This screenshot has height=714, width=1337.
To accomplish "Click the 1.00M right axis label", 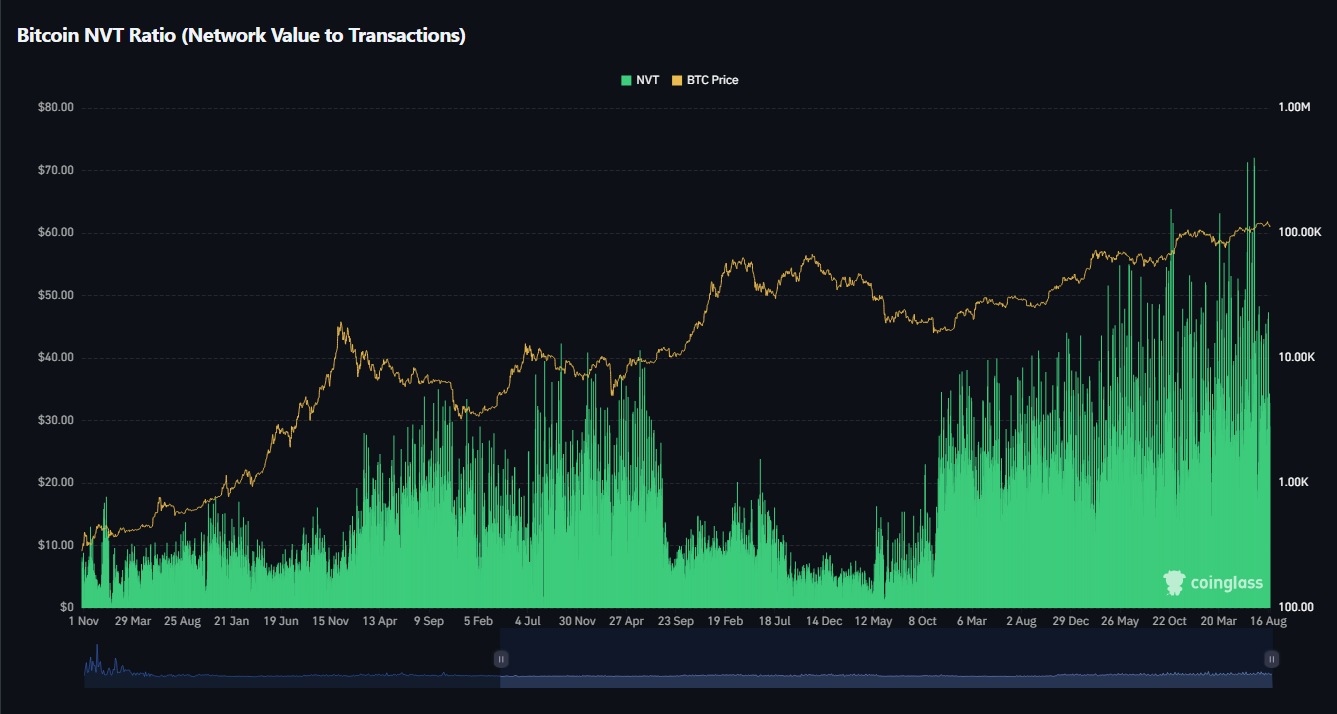I will (x=1294, y=108).
